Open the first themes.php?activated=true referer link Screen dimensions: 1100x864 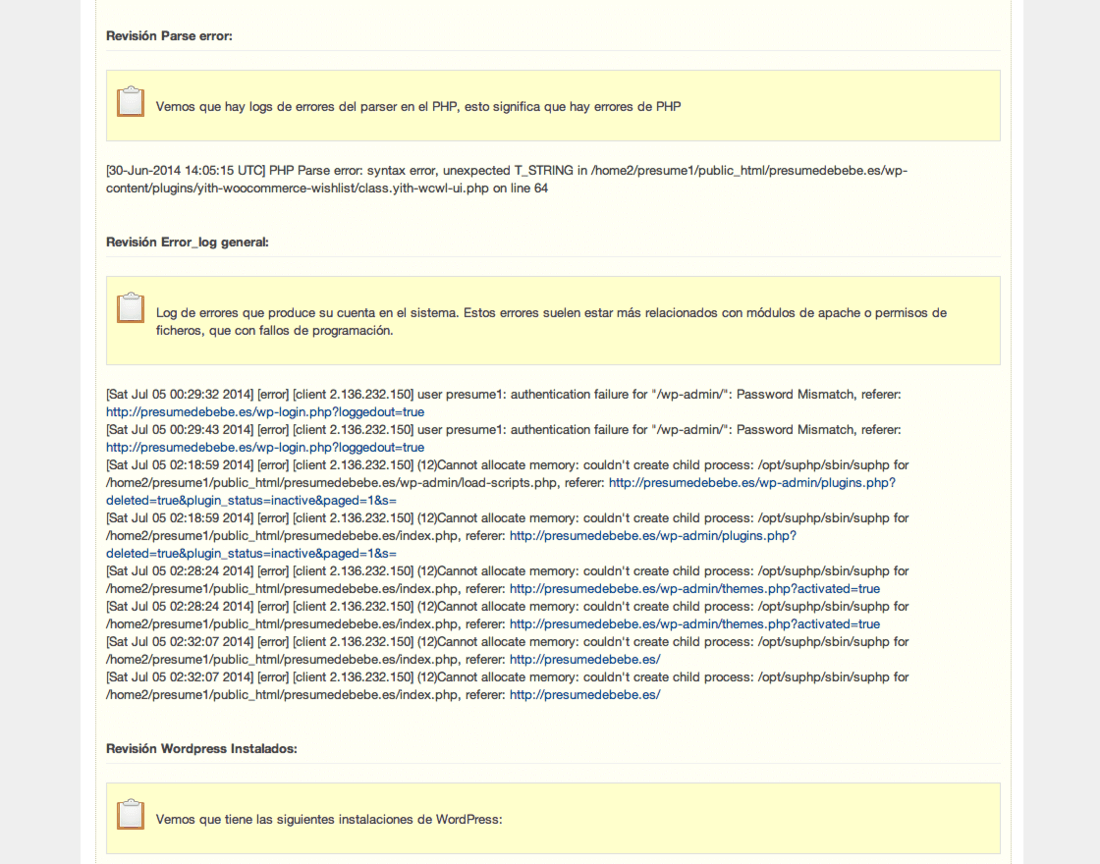pyautogui.click(x=695, y=589)
